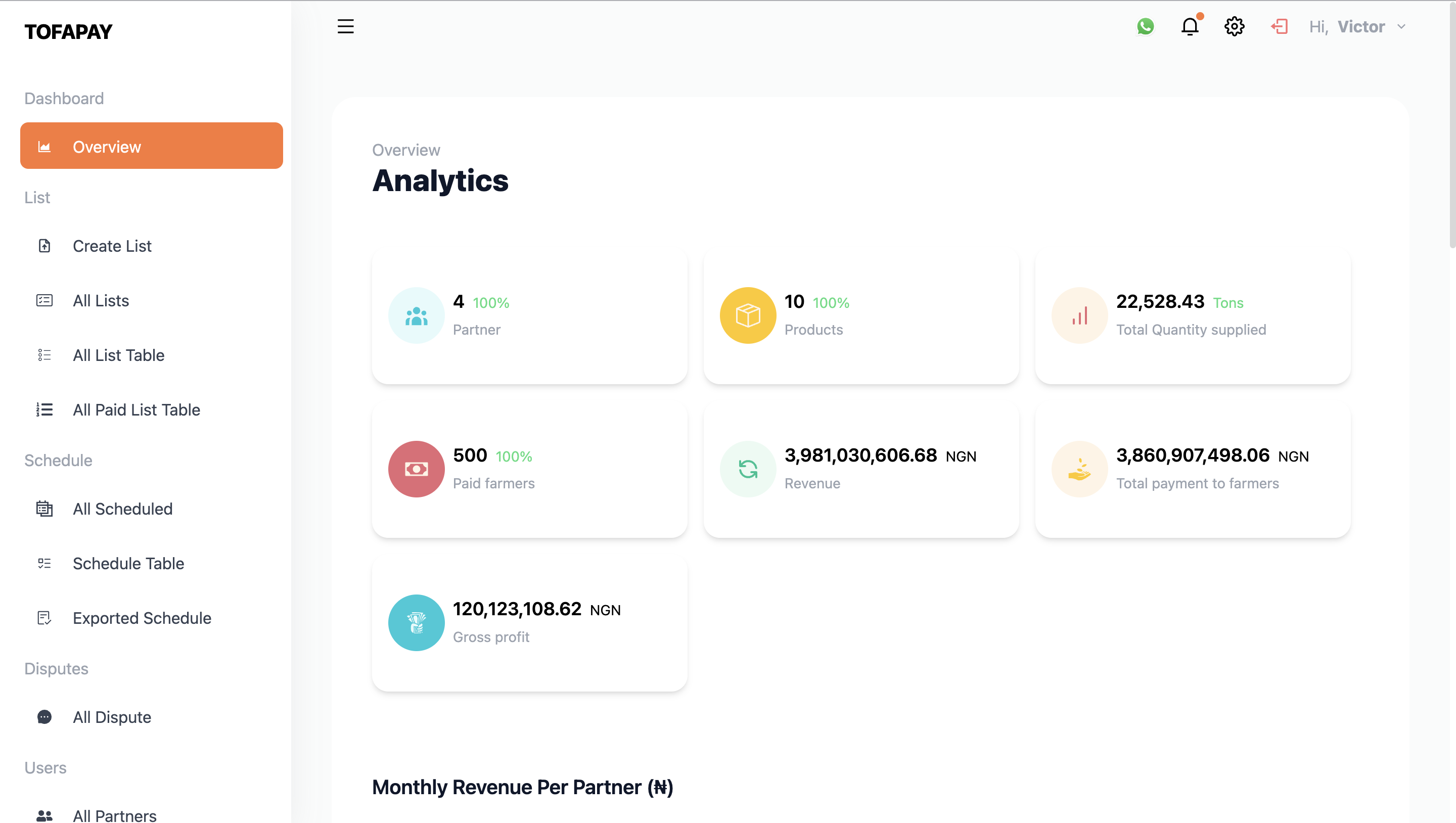Open All Dispute in sidebar

[x=112, y=717]
